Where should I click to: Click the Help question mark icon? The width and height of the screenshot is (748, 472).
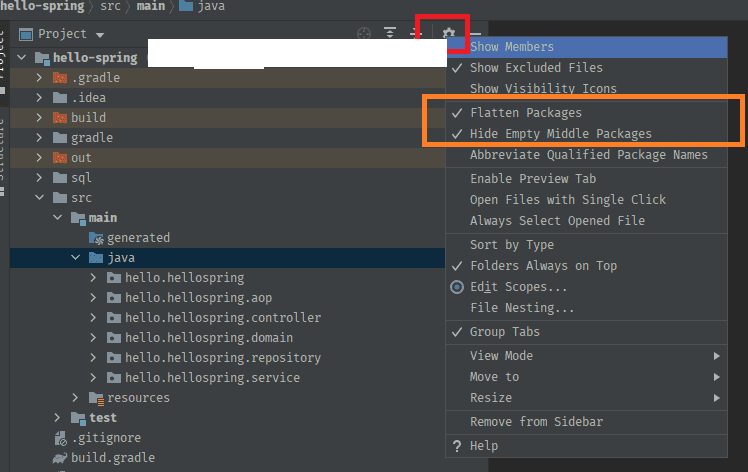coord(457,446)
